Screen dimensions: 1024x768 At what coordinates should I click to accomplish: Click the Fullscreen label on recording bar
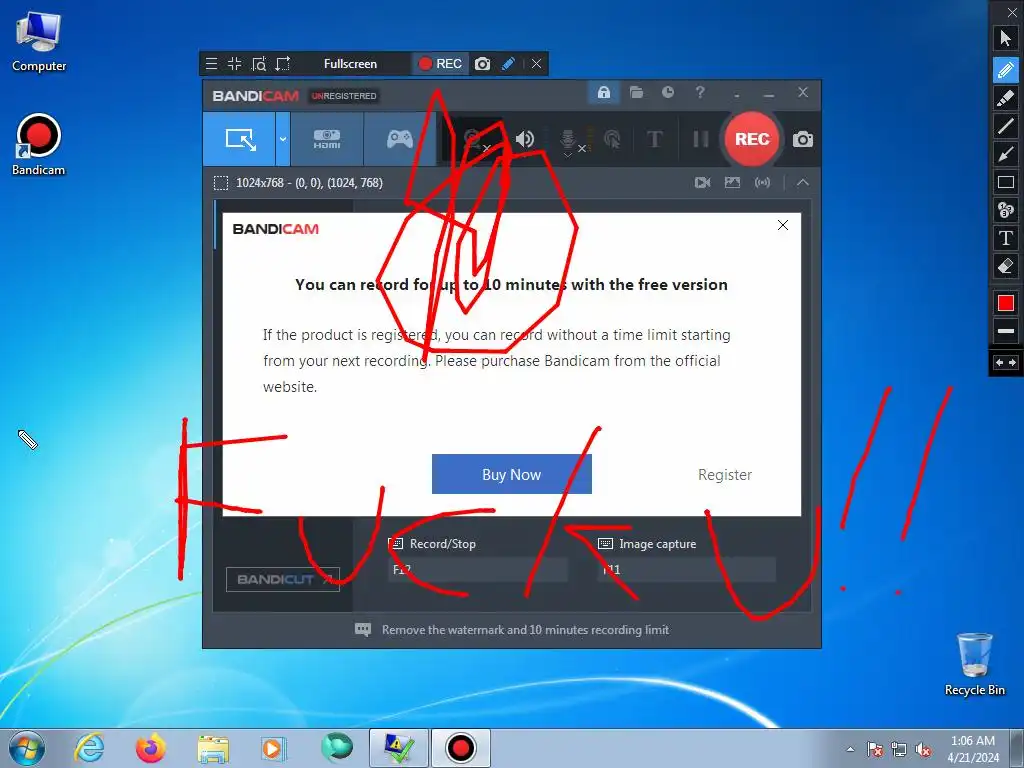point(350,64)
